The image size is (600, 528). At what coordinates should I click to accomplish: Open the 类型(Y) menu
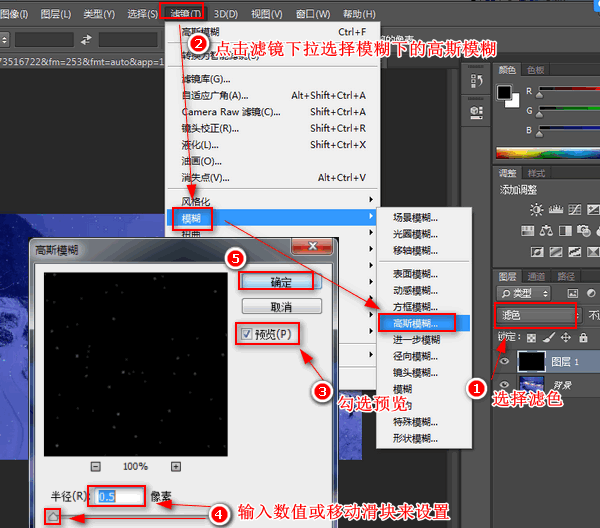(x=99, y=14)
